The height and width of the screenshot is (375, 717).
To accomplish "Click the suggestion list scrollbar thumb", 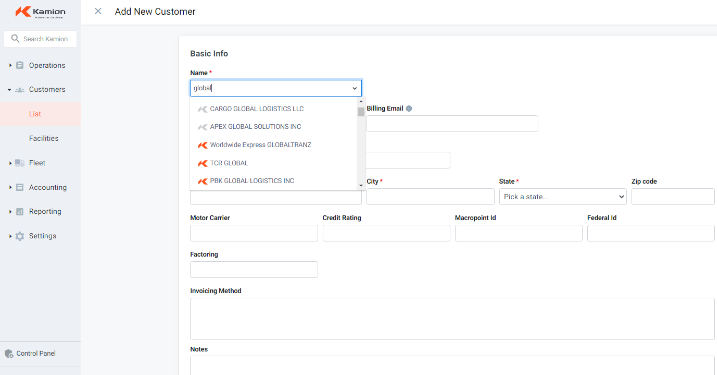I will [361, 112].
